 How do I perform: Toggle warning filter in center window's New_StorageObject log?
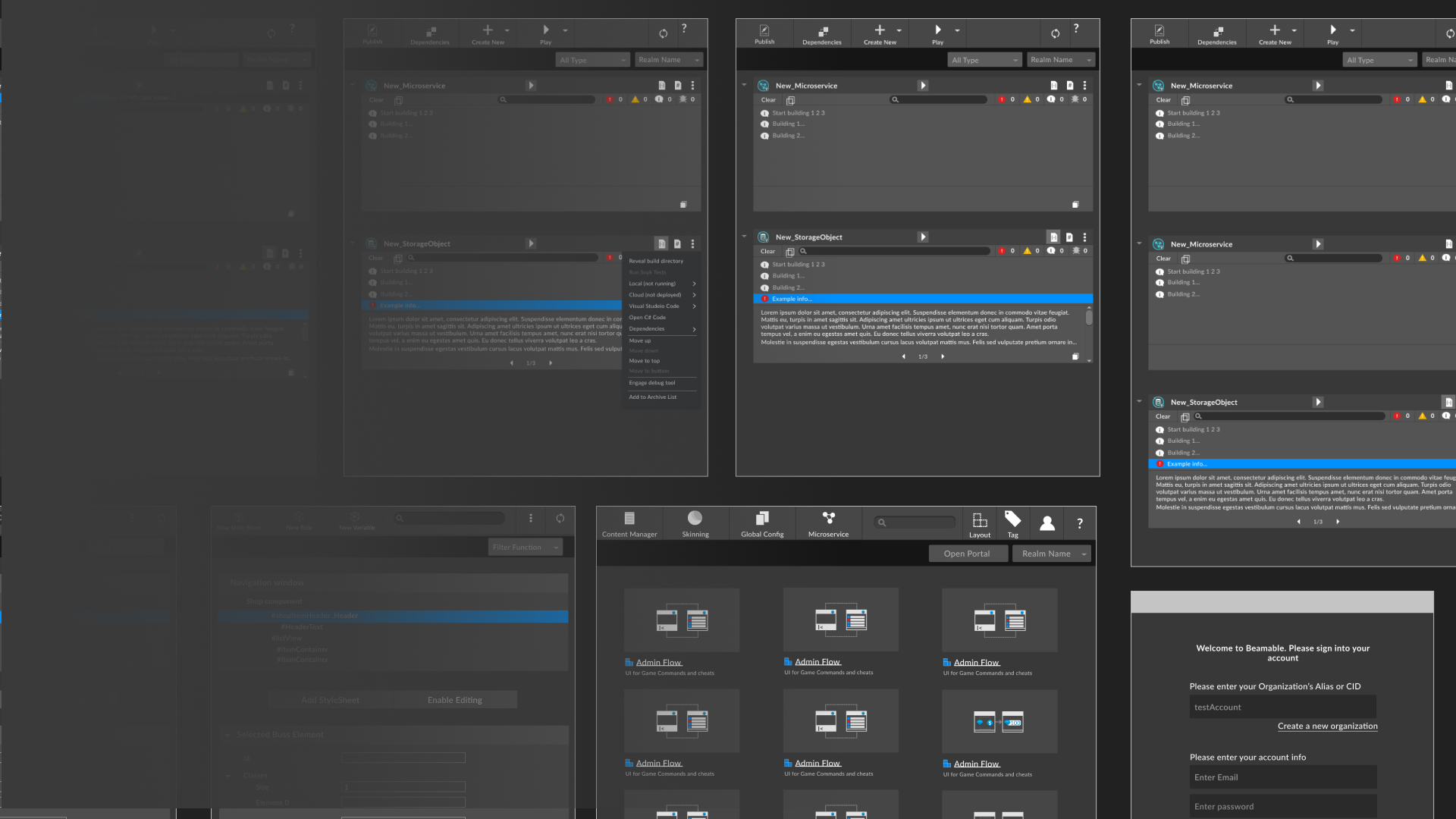coord(1028,251)
